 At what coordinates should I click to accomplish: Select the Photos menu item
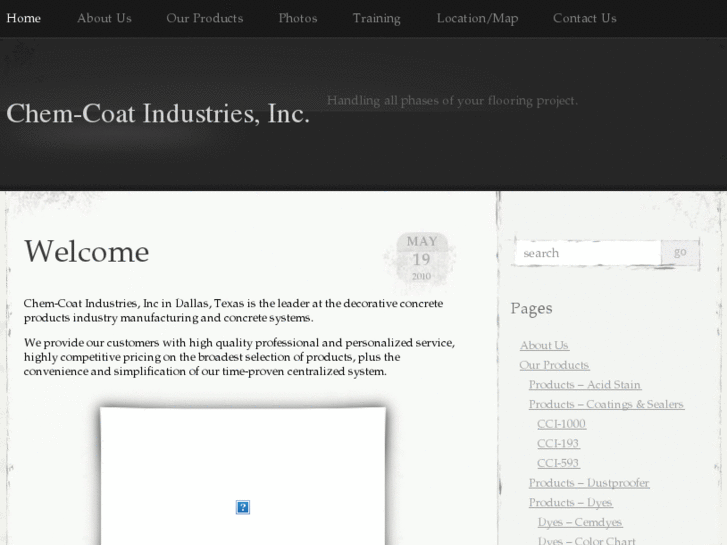coord(298,18)
